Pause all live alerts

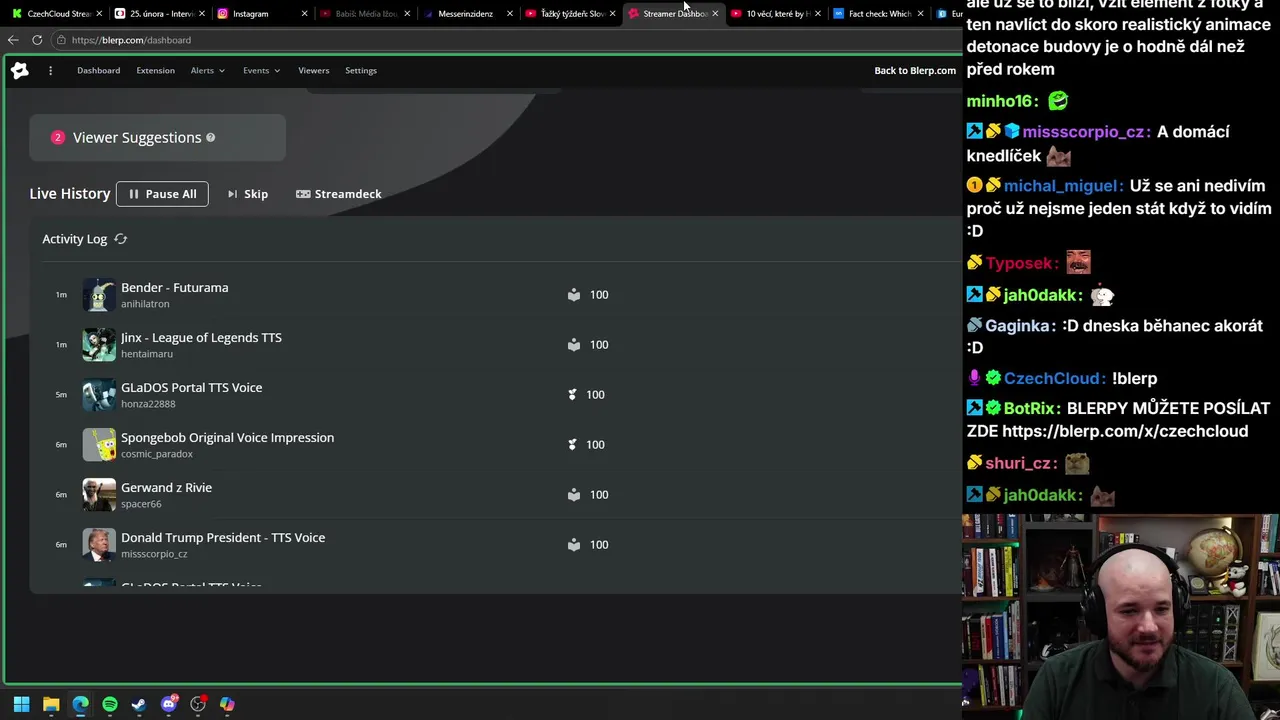(x=162, y=194)
